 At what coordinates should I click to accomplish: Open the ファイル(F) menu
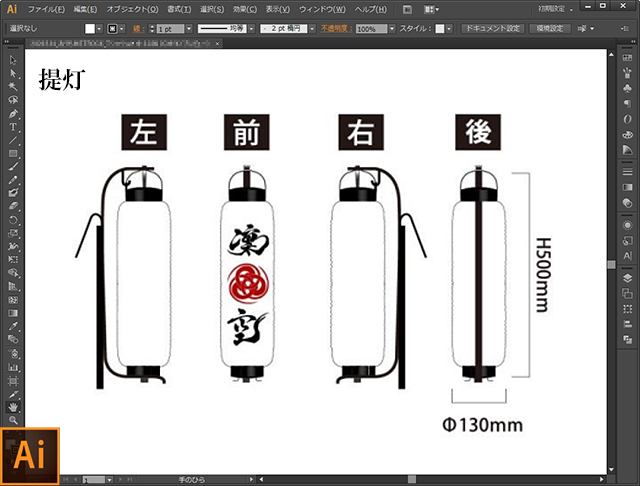[48, 8]
